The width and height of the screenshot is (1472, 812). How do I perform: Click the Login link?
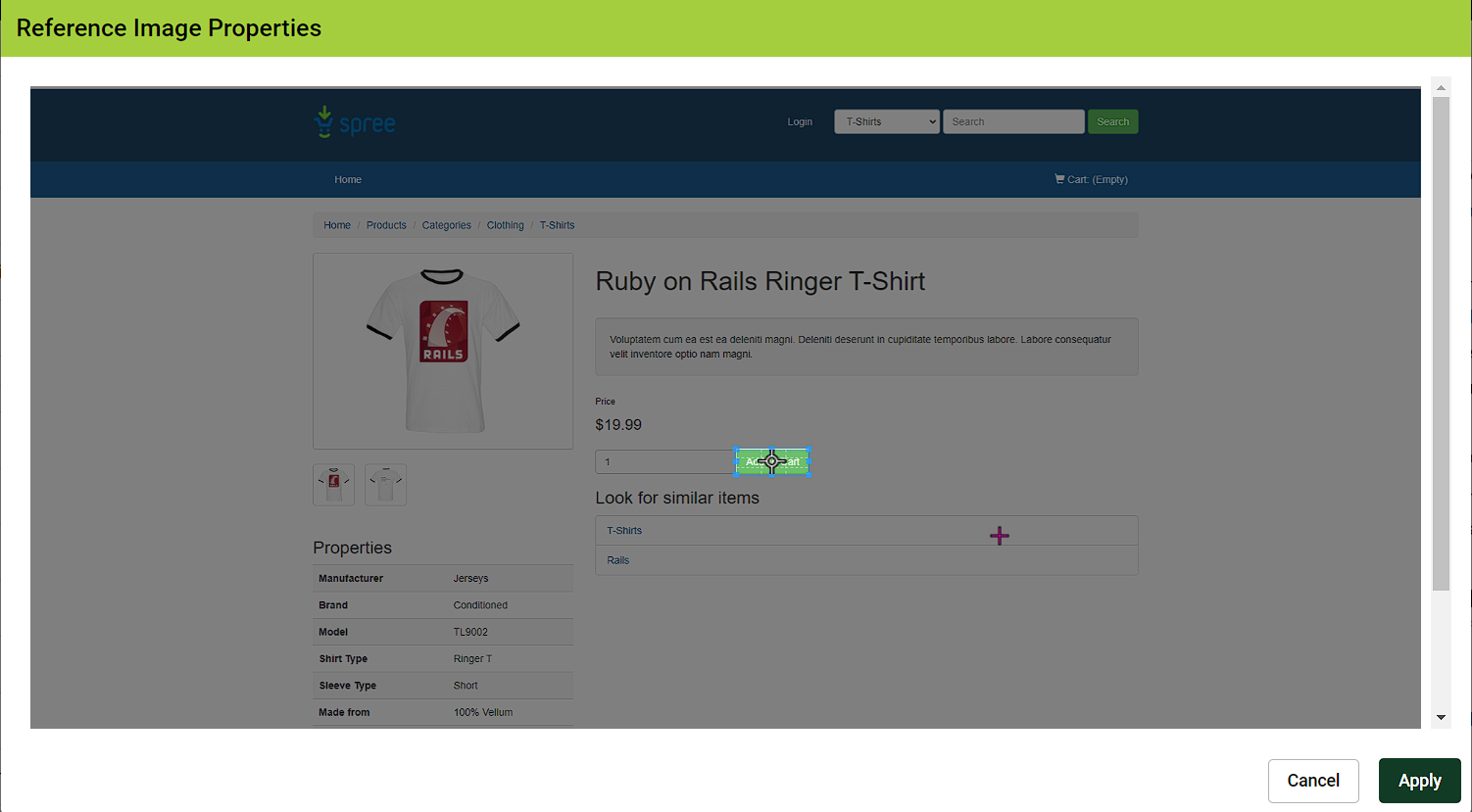800,121
